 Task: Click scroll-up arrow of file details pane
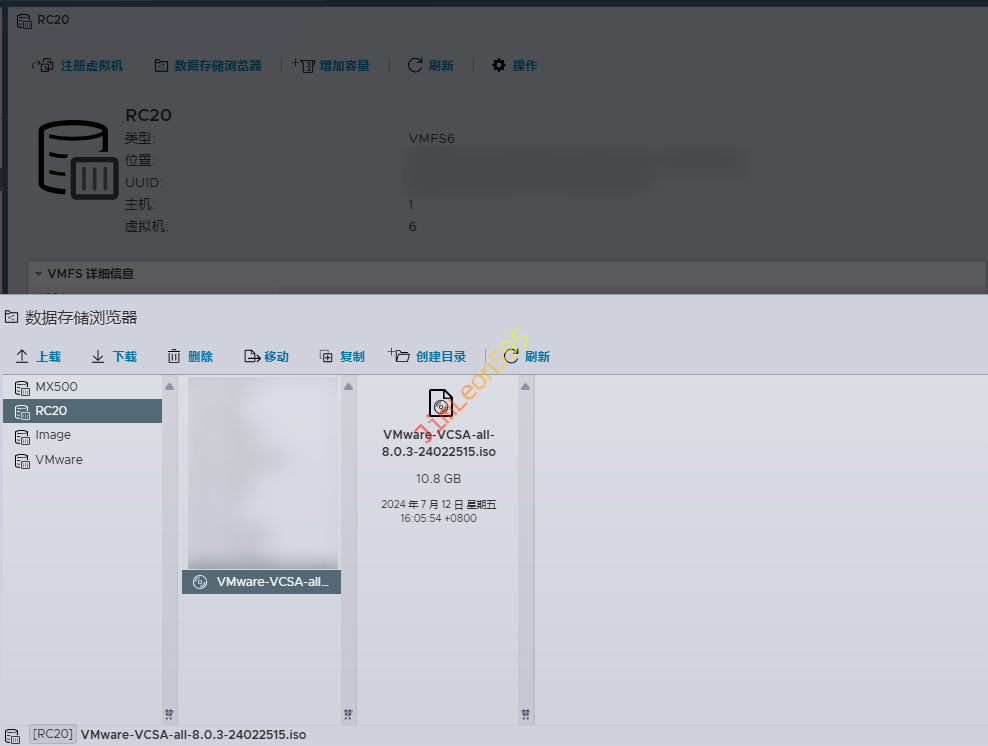[x=525, y=387]
